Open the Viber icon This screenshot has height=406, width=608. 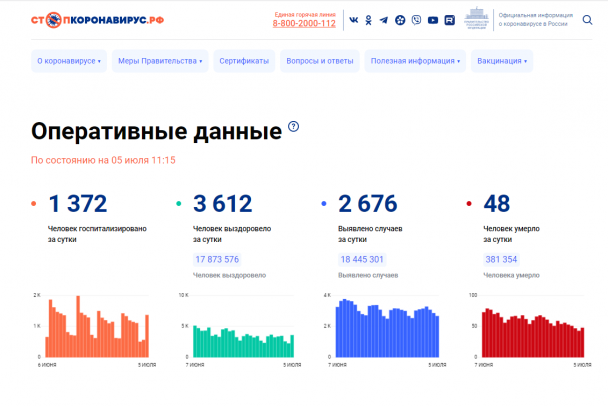click(x=416, y=20)
